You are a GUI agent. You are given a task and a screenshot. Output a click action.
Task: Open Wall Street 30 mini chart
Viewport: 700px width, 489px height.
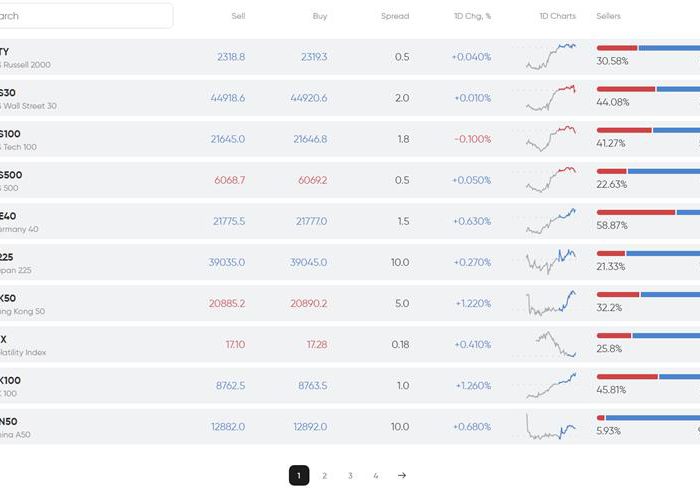(551, 98)
